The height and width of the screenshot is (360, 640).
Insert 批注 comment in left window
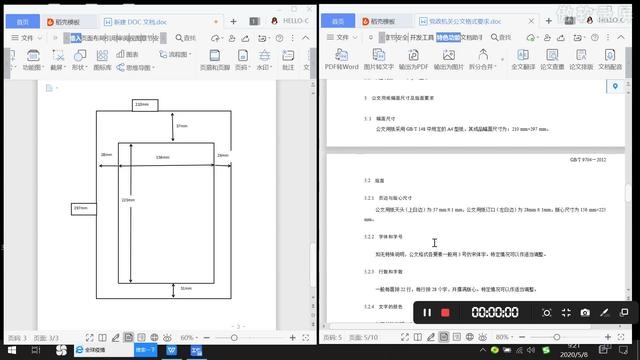pos(288,60)
